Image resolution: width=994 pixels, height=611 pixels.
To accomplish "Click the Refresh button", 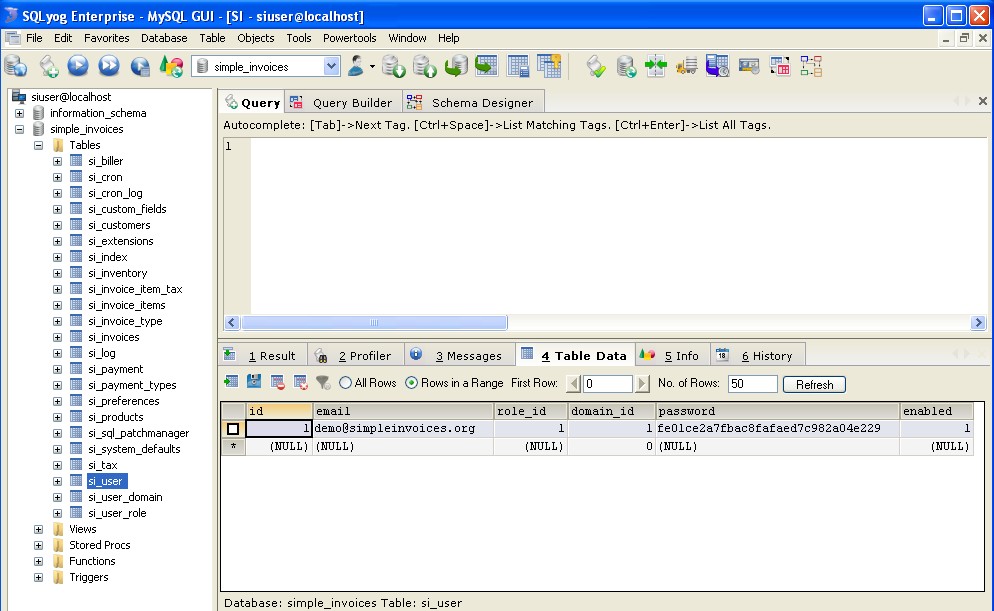I will coord(815,384).
